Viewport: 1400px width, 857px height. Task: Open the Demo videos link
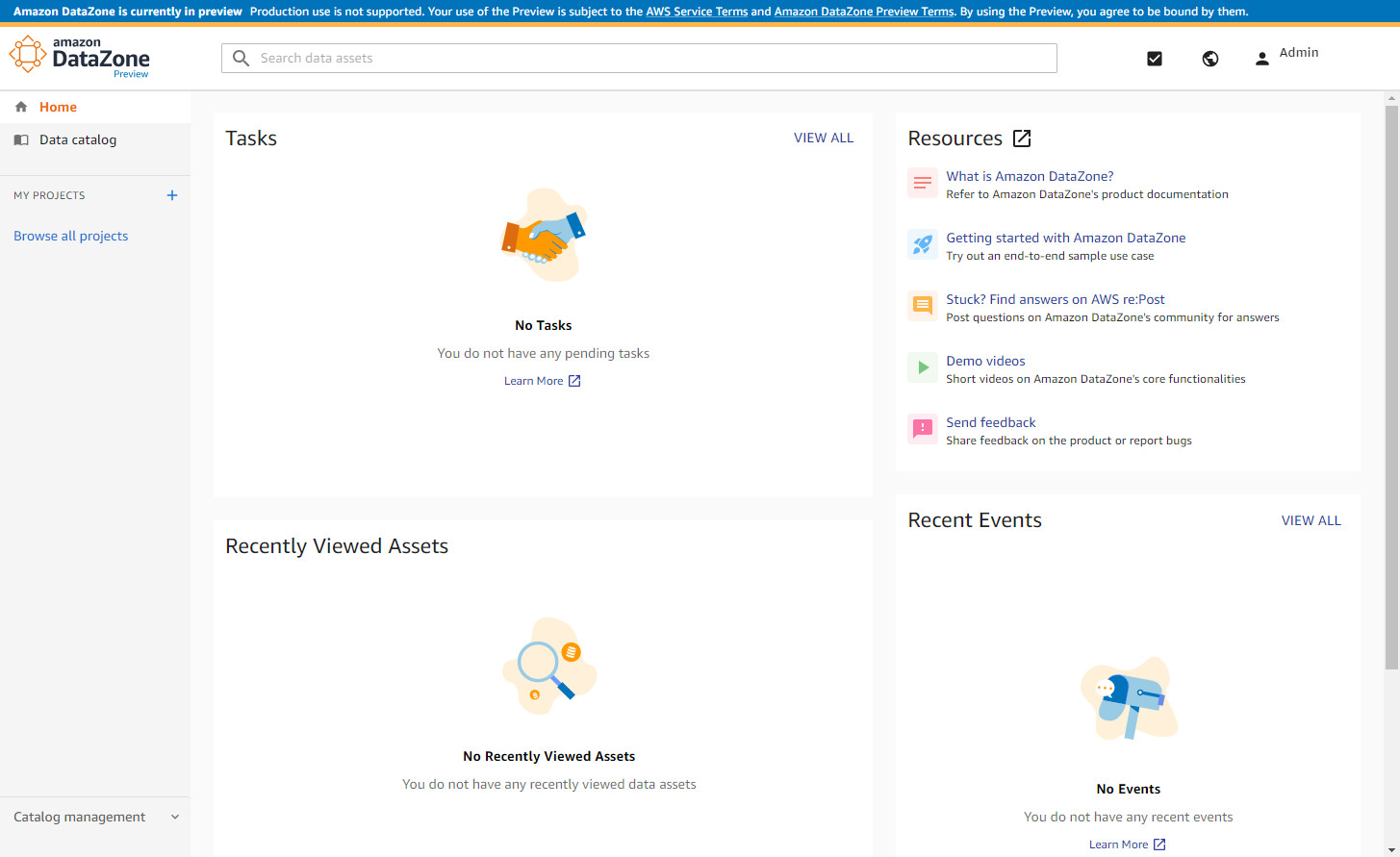(985, 361)
